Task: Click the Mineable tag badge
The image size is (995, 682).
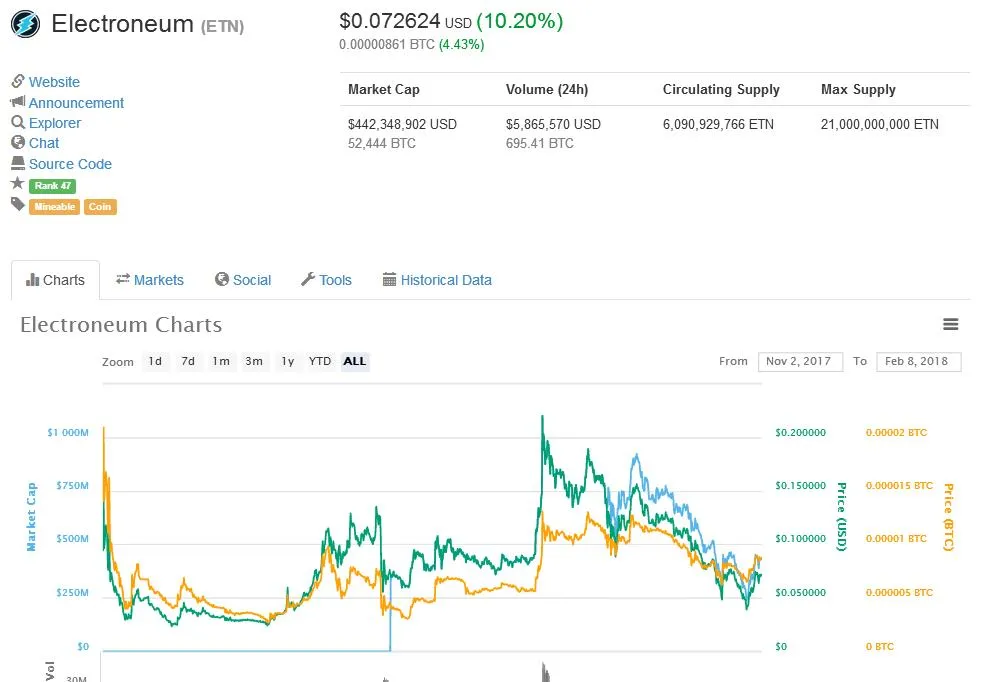Action: click(55, 207)
